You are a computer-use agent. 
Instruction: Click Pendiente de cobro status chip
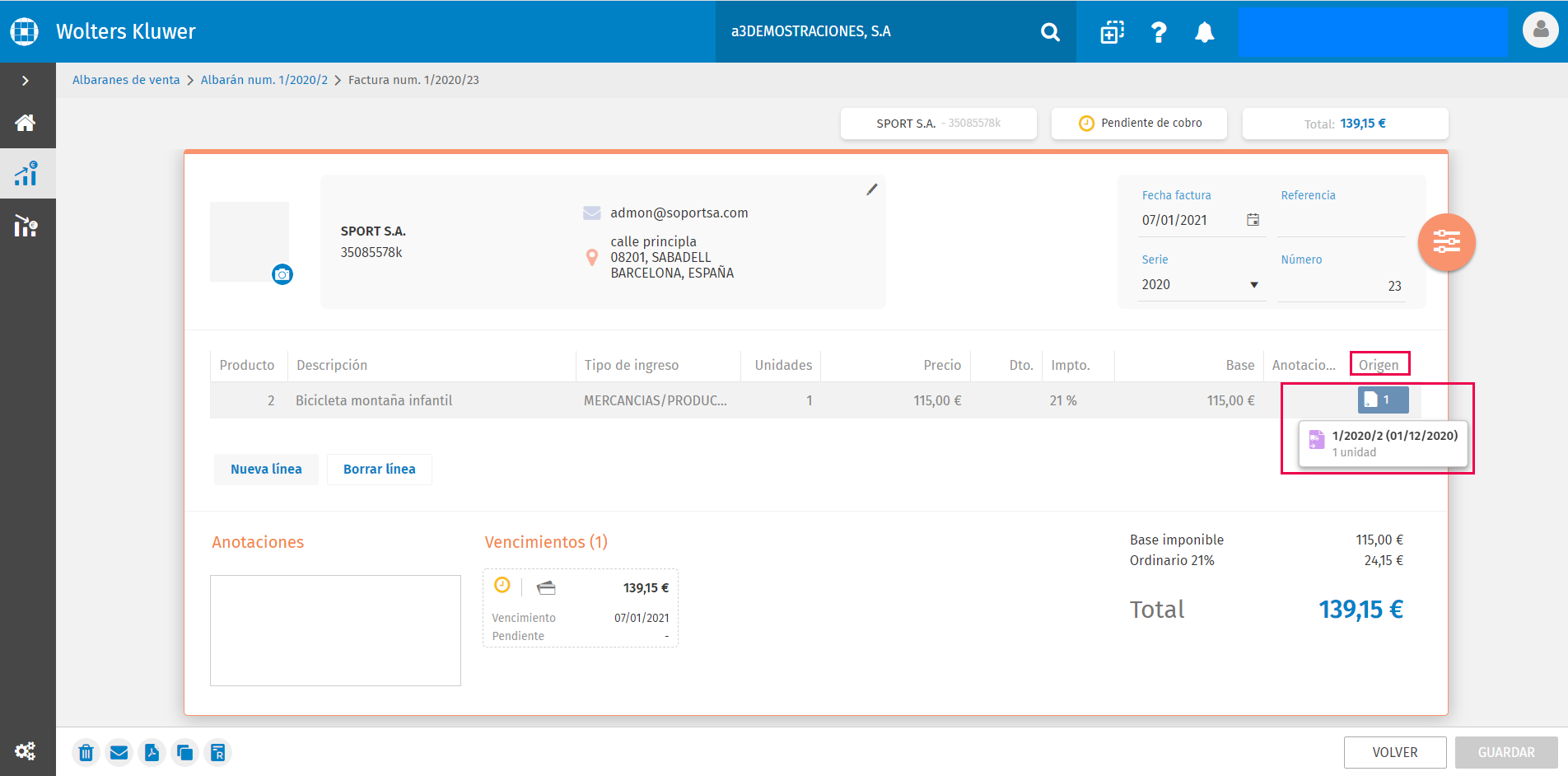coord(1139,124)
